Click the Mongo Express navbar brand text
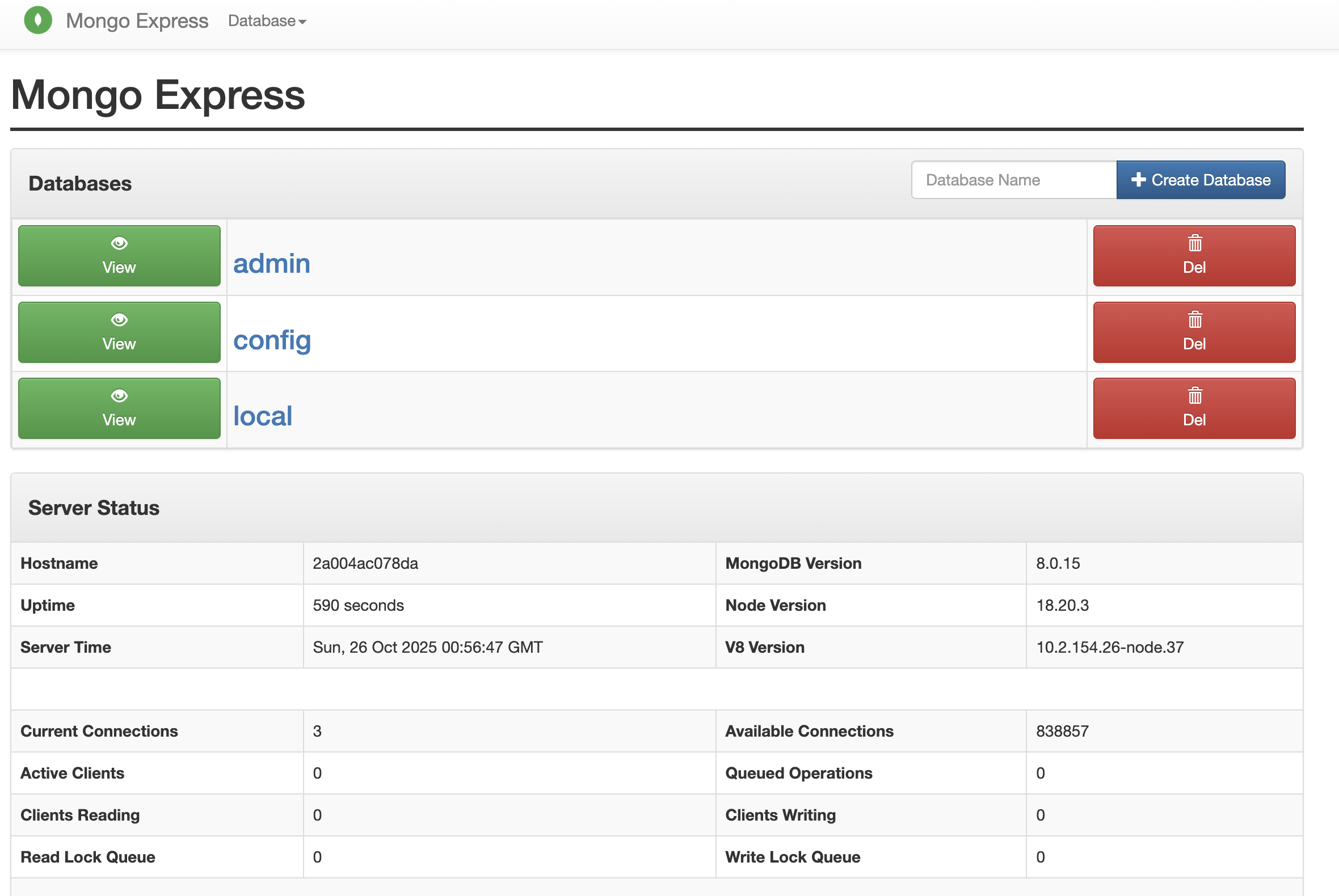 tap(137, 21)
